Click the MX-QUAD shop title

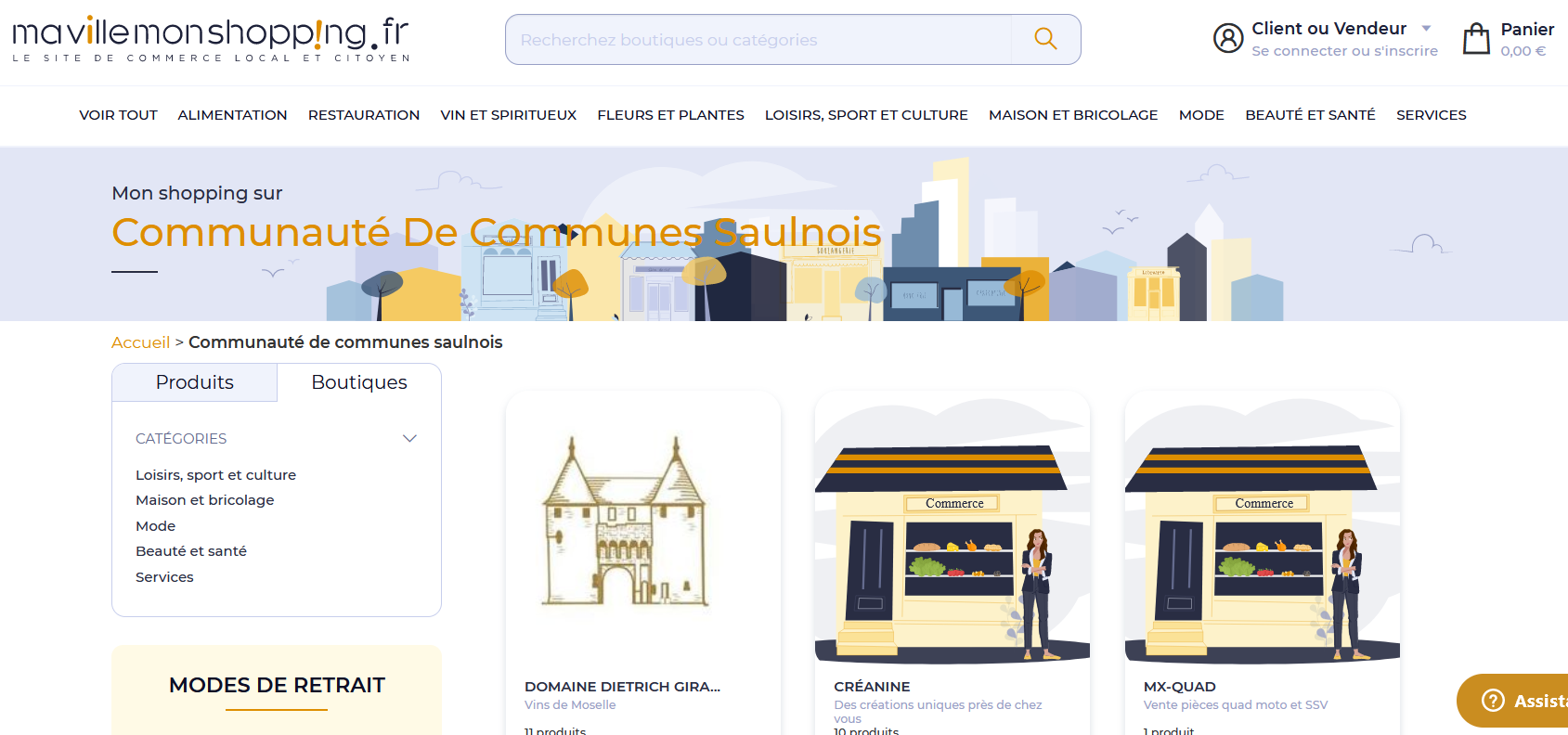click(x=1179, y=687)
